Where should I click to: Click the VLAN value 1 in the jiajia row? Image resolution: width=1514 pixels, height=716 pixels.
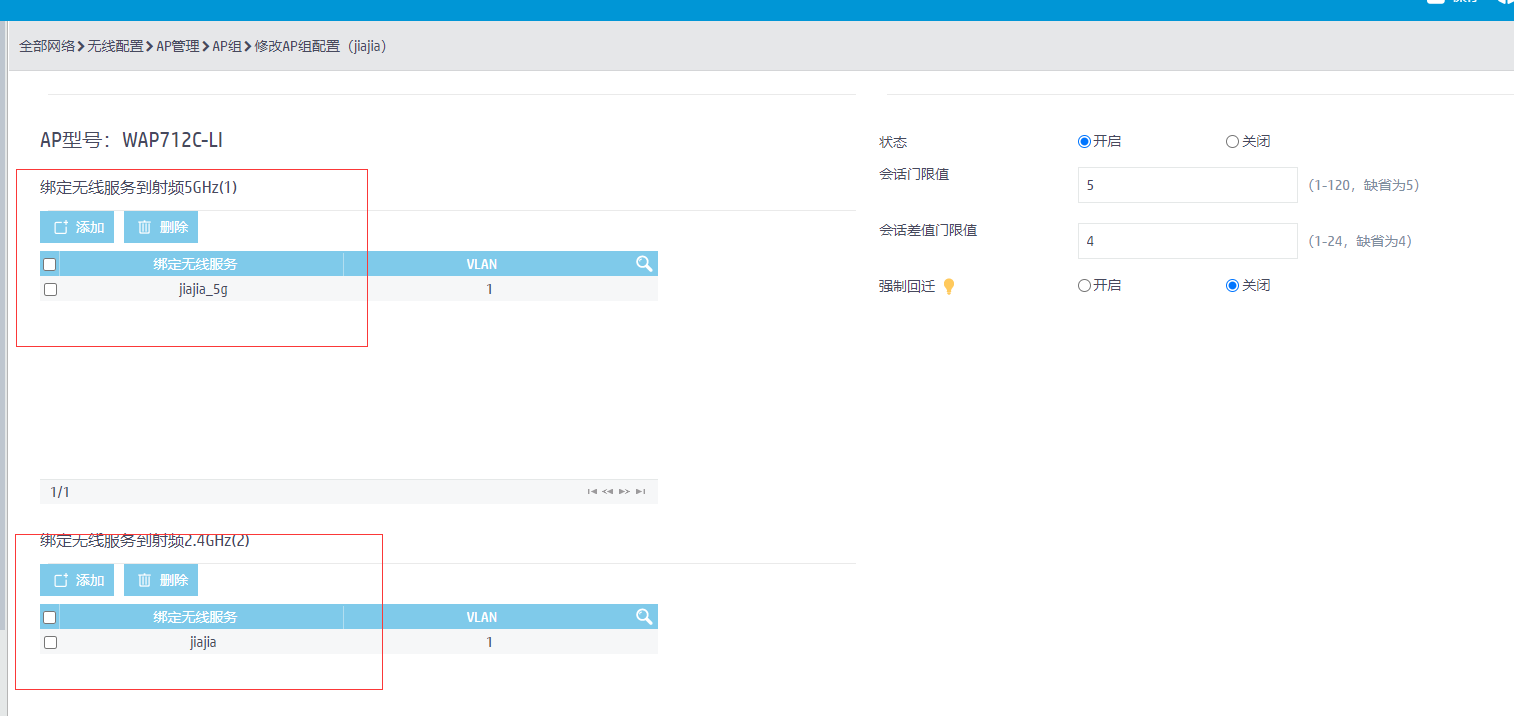(489, 642)
